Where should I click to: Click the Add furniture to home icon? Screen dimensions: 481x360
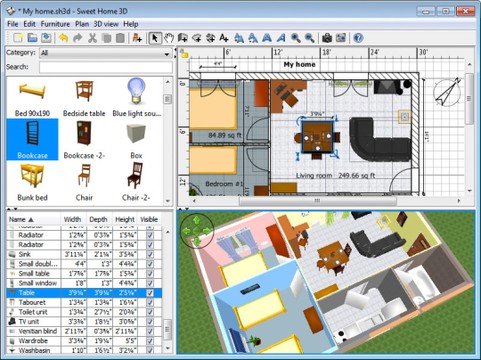[x=137, y=38]
